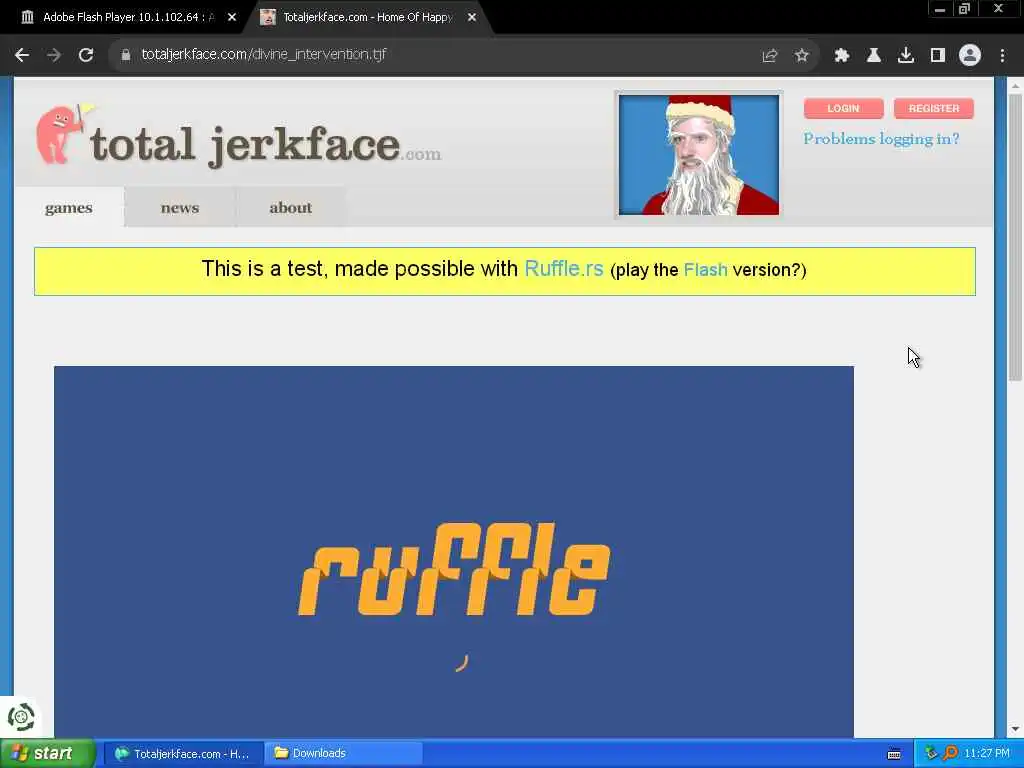Open the Downloads folder taskbar button

pyautogui.click(x=343, y=754)
